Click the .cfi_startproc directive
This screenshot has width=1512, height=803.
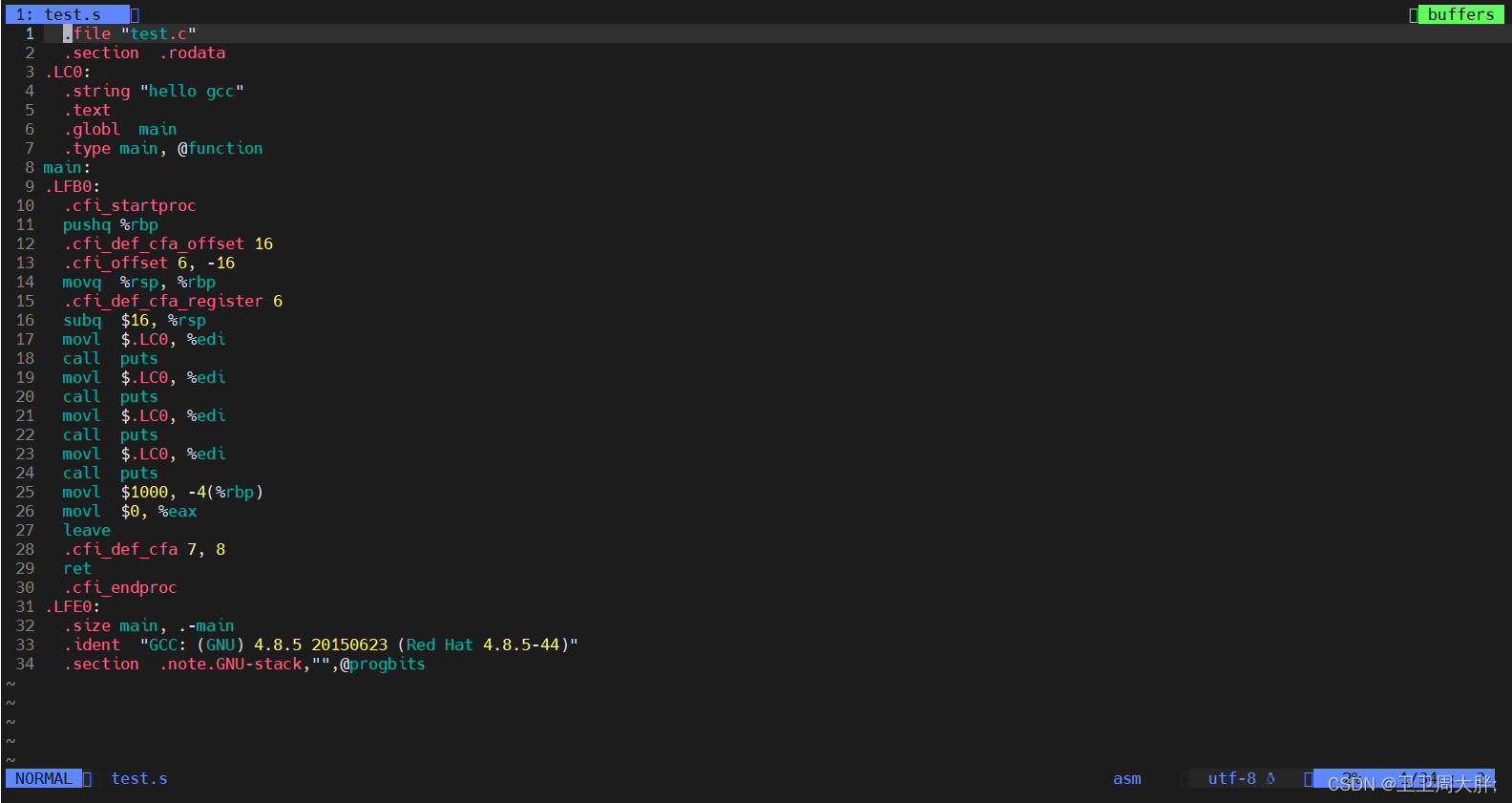[x=130, y=205]
